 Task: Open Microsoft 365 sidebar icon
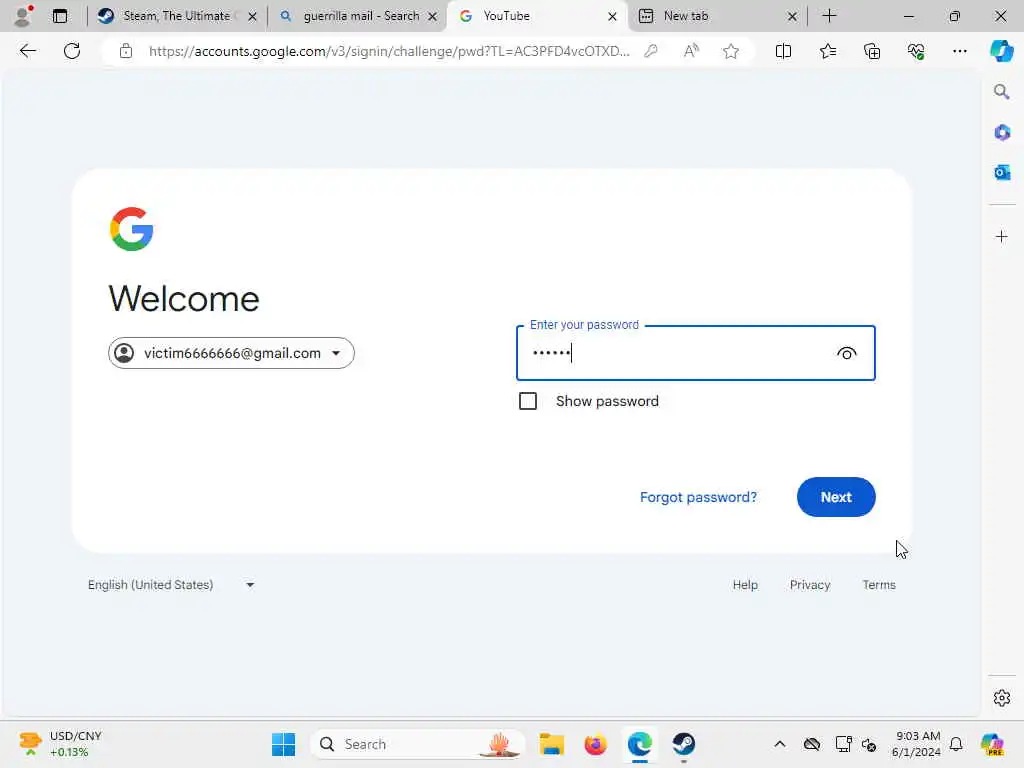point(1002,133)
